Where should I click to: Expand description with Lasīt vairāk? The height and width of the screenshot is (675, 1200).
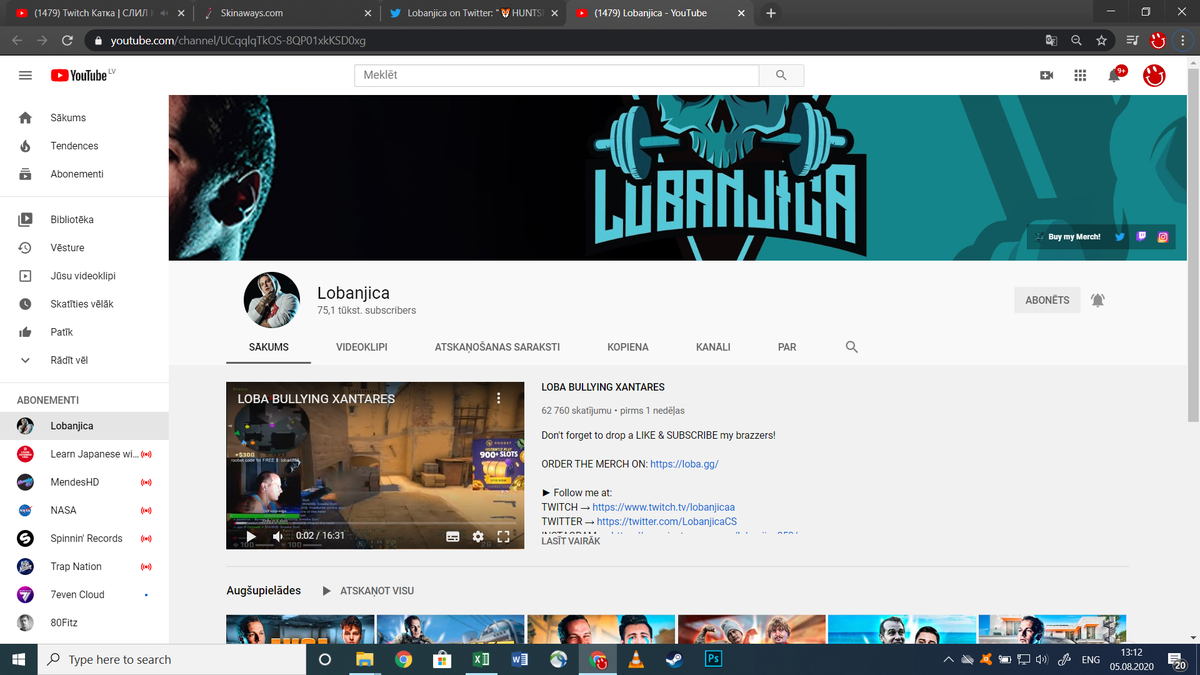coord(571,541)
